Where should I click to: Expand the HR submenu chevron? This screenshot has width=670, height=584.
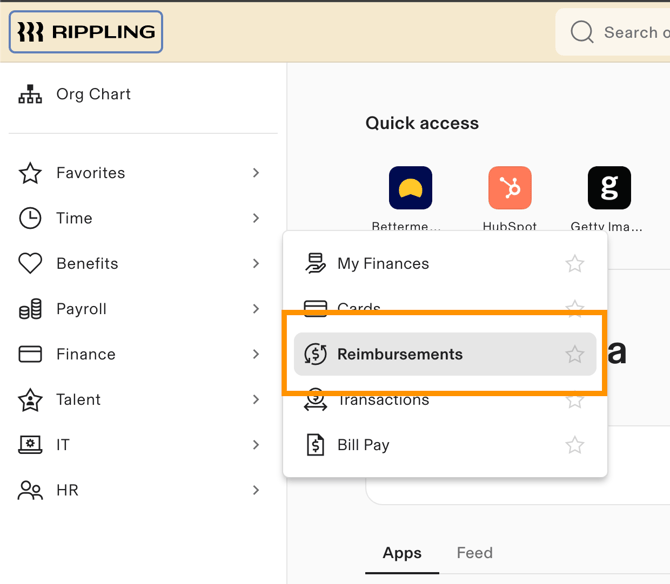(256, 490)
